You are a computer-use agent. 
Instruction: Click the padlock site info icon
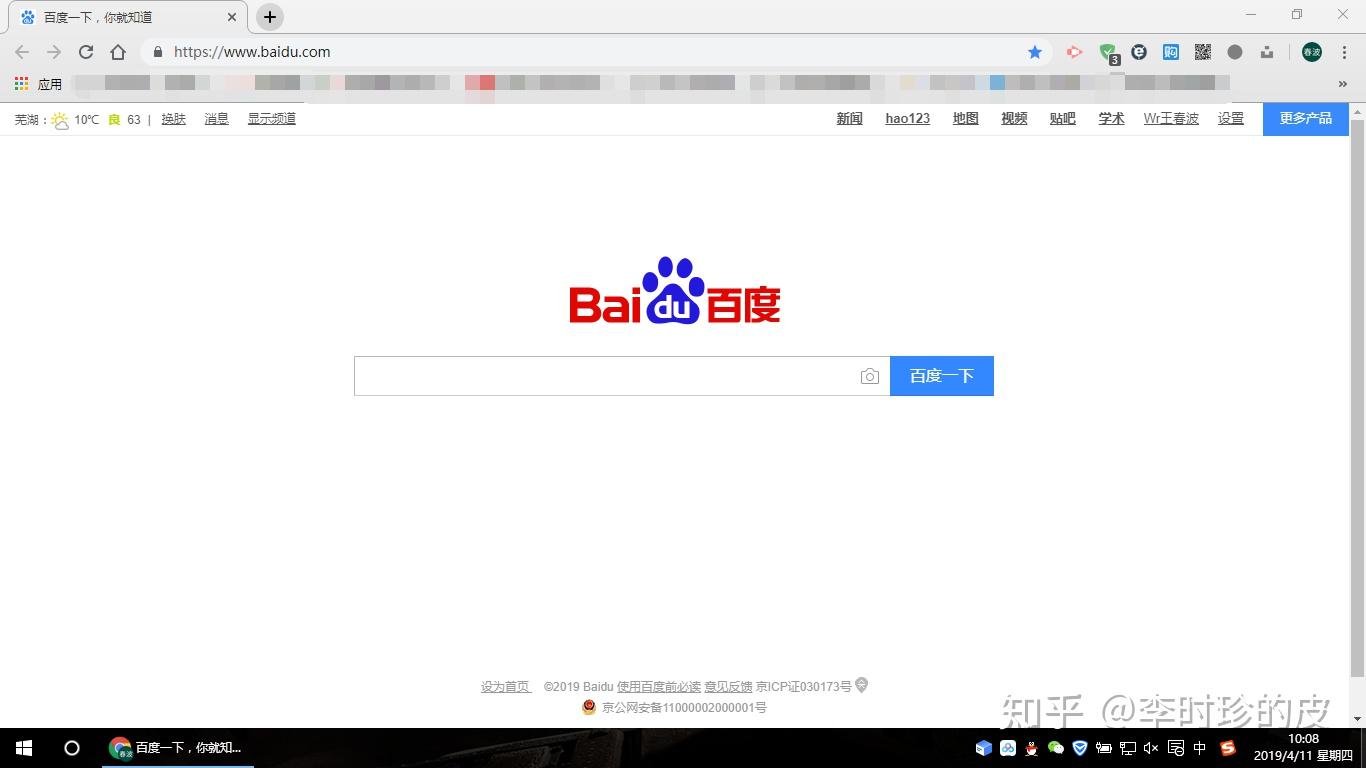click(158, 52)
